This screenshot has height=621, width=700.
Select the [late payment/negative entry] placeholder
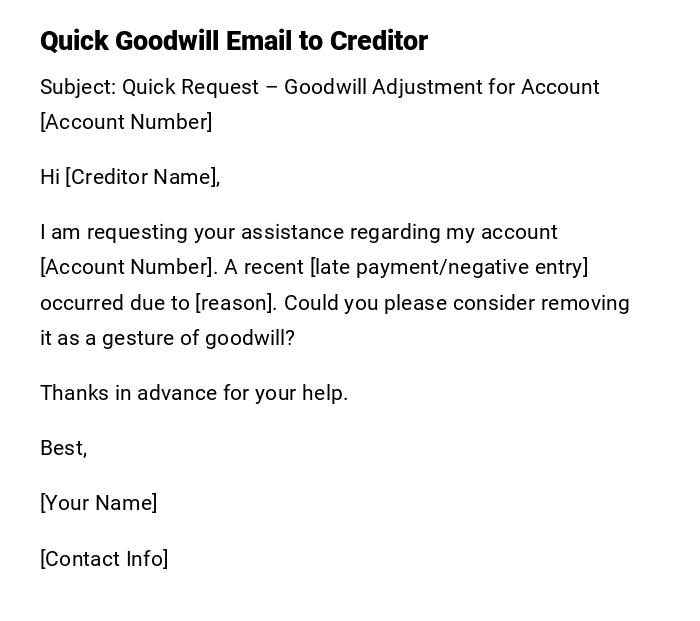(449, 267)
